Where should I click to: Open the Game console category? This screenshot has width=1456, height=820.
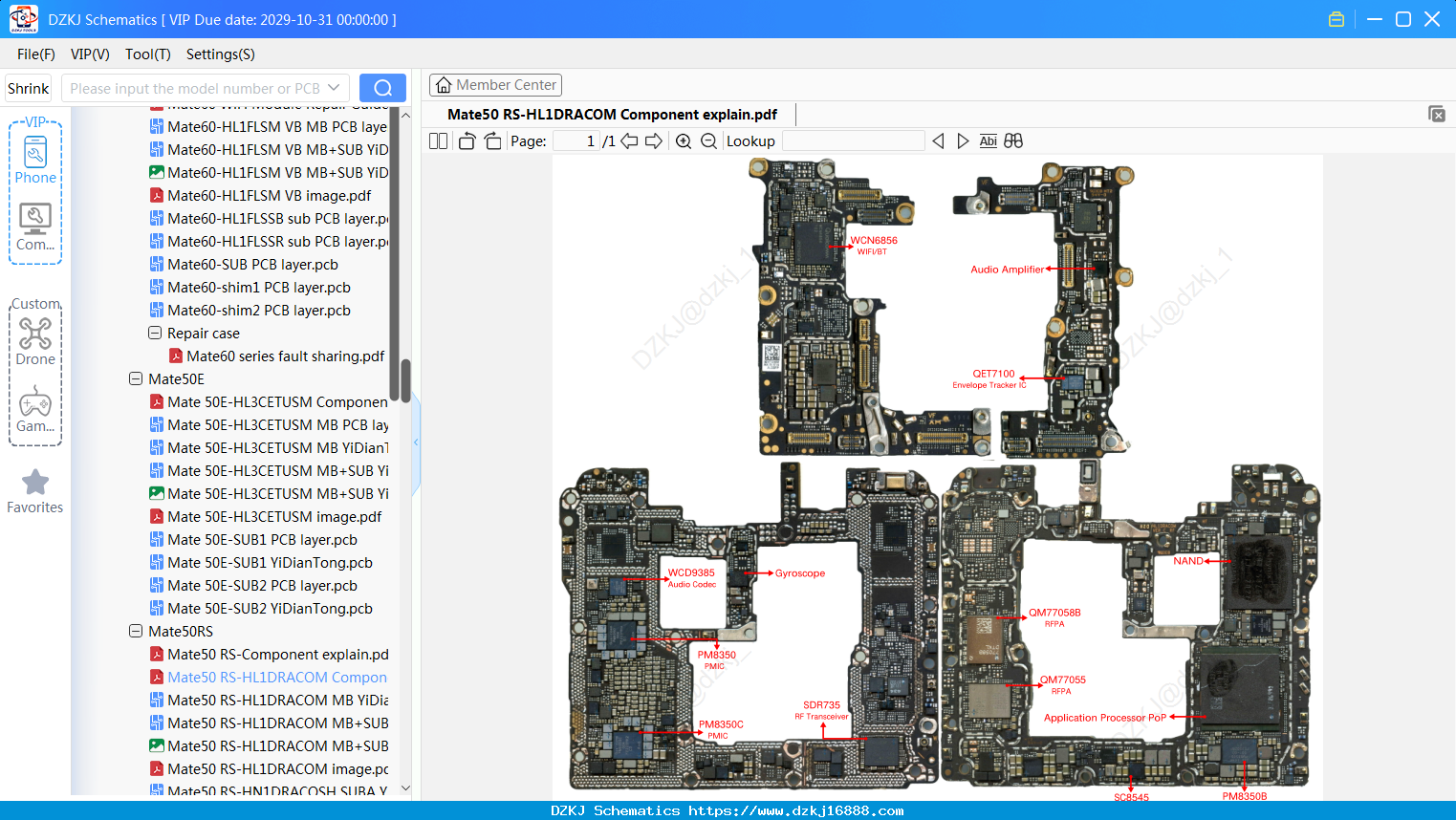tap(35, 409)
